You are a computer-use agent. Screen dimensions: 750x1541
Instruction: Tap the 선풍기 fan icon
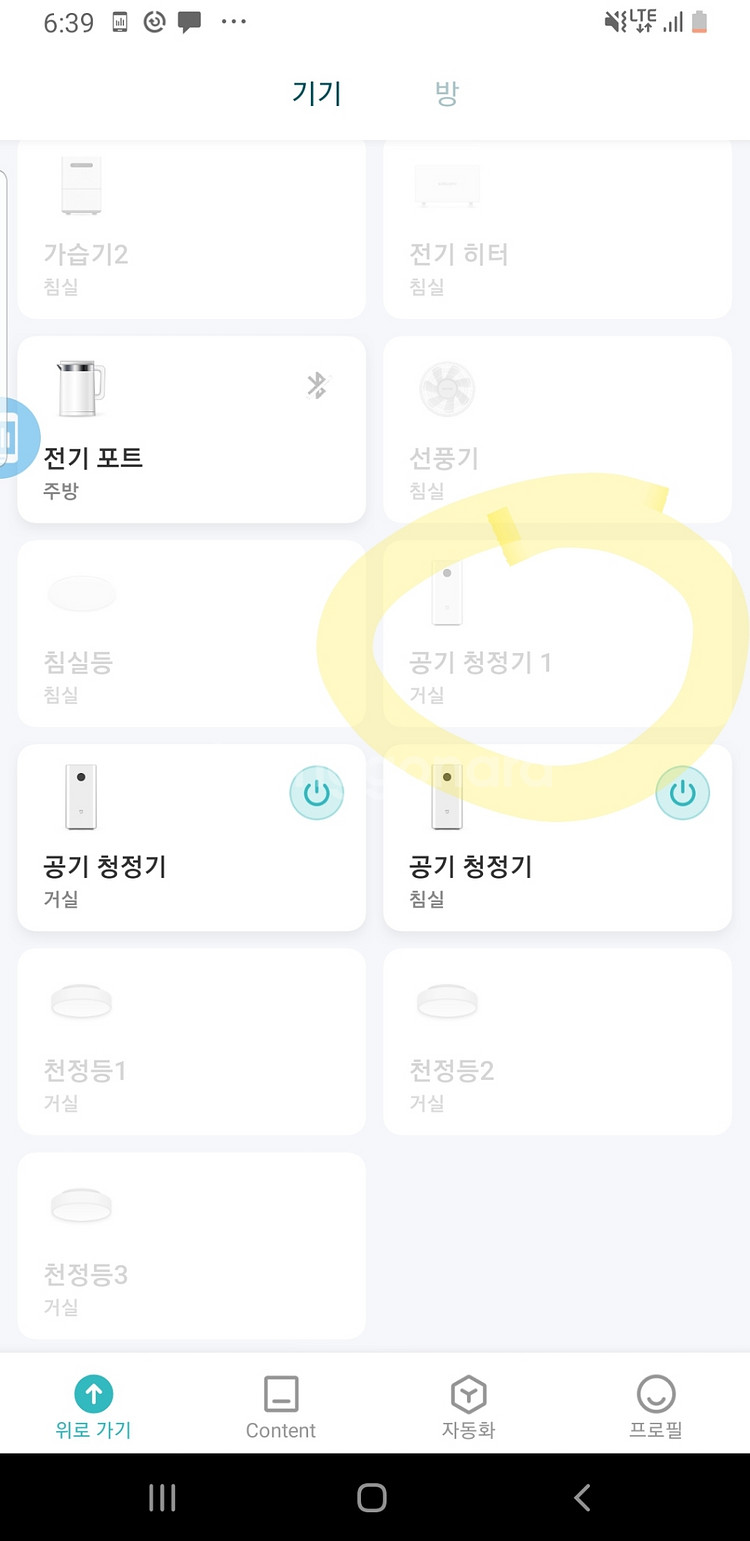[x=447, y=389]
